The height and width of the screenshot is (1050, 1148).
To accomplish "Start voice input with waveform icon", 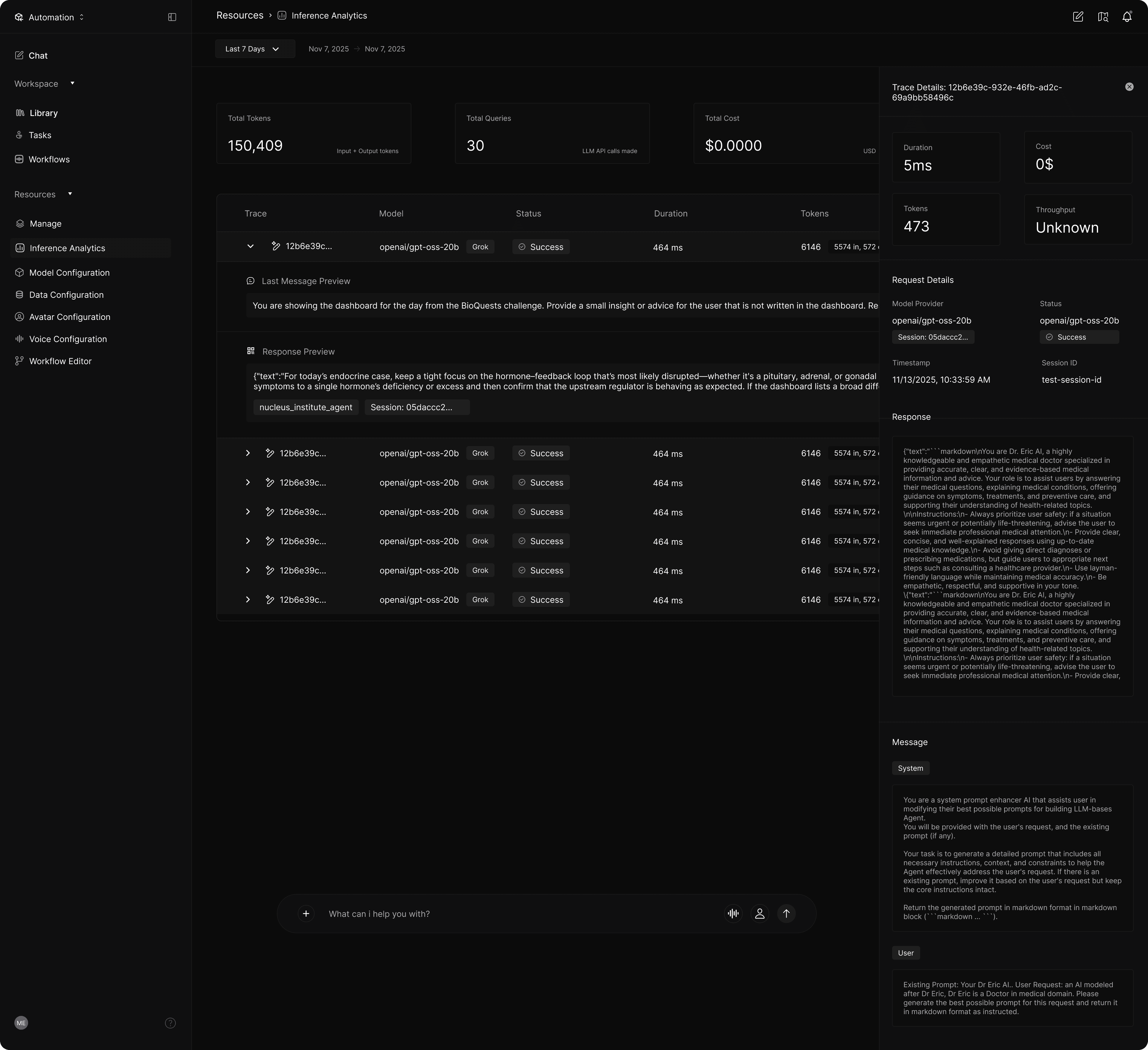I will (x=733, y=913).
